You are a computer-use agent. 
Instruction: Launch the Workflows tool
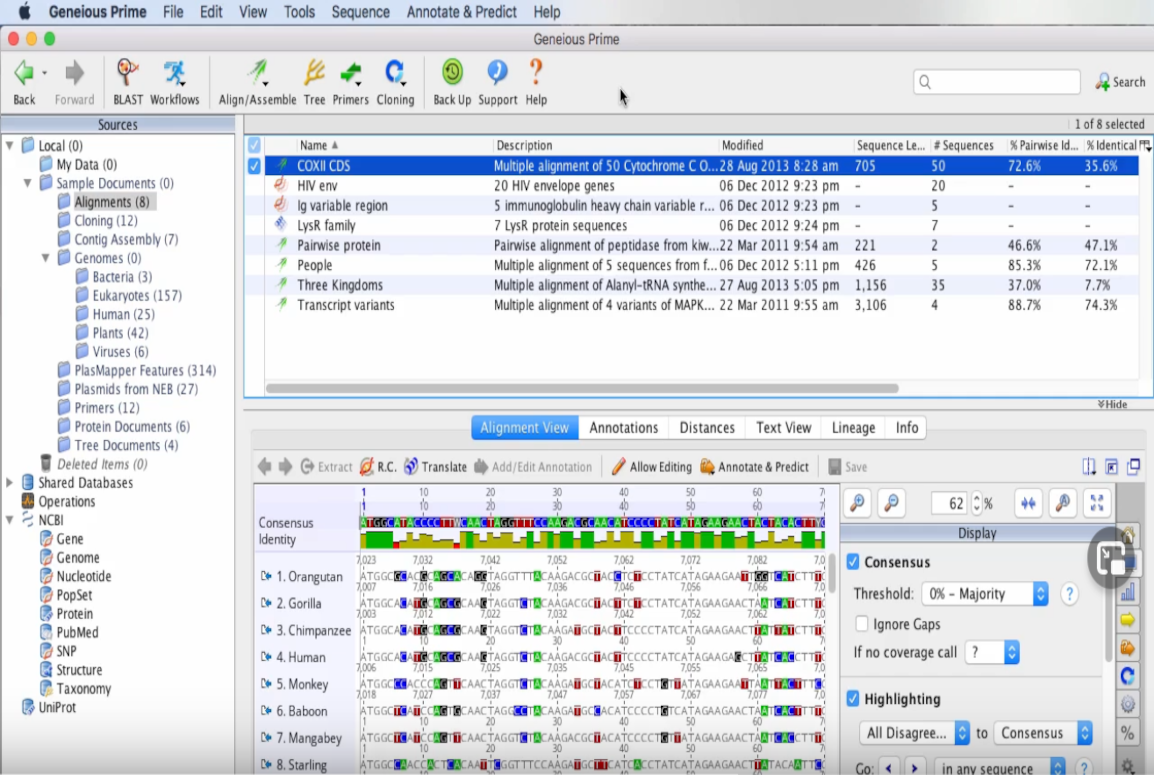(174, 74)
